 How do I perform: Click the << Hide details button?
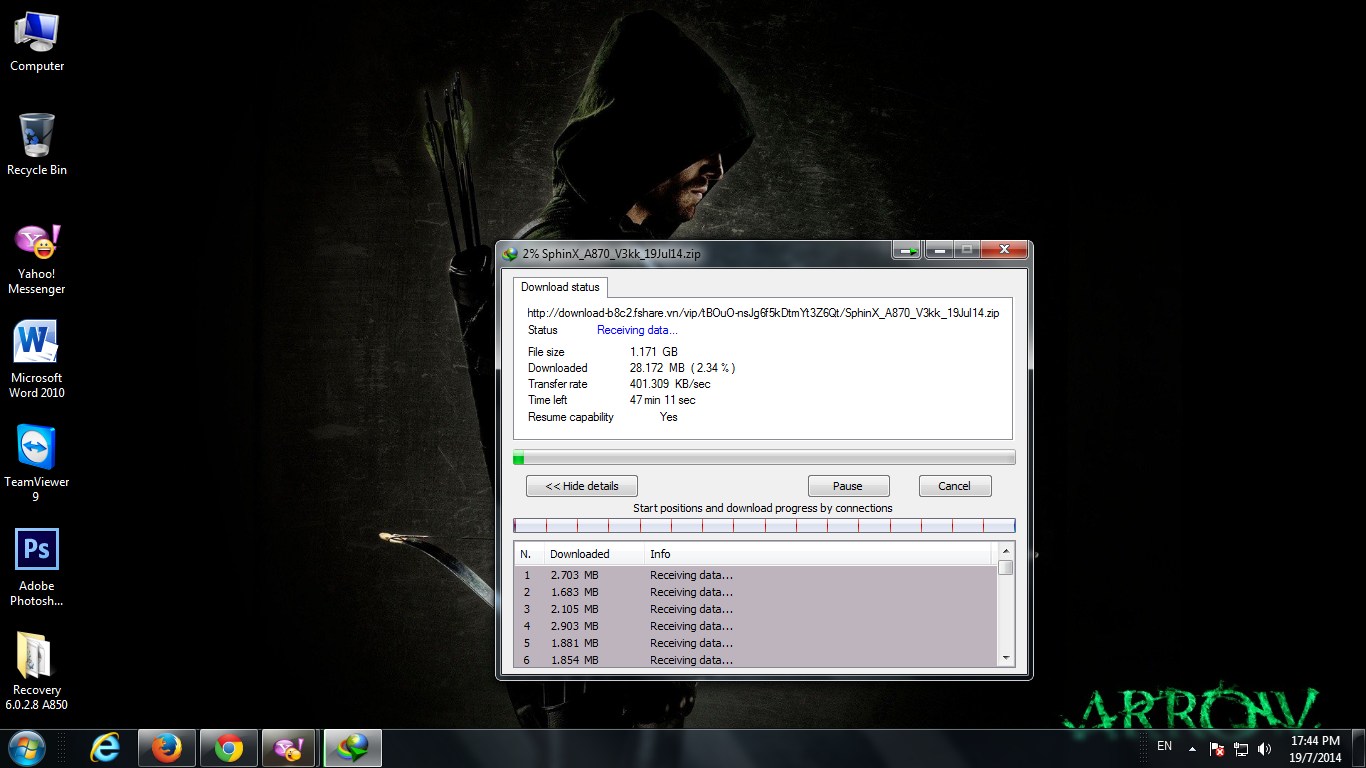click(x=582, y=486)
